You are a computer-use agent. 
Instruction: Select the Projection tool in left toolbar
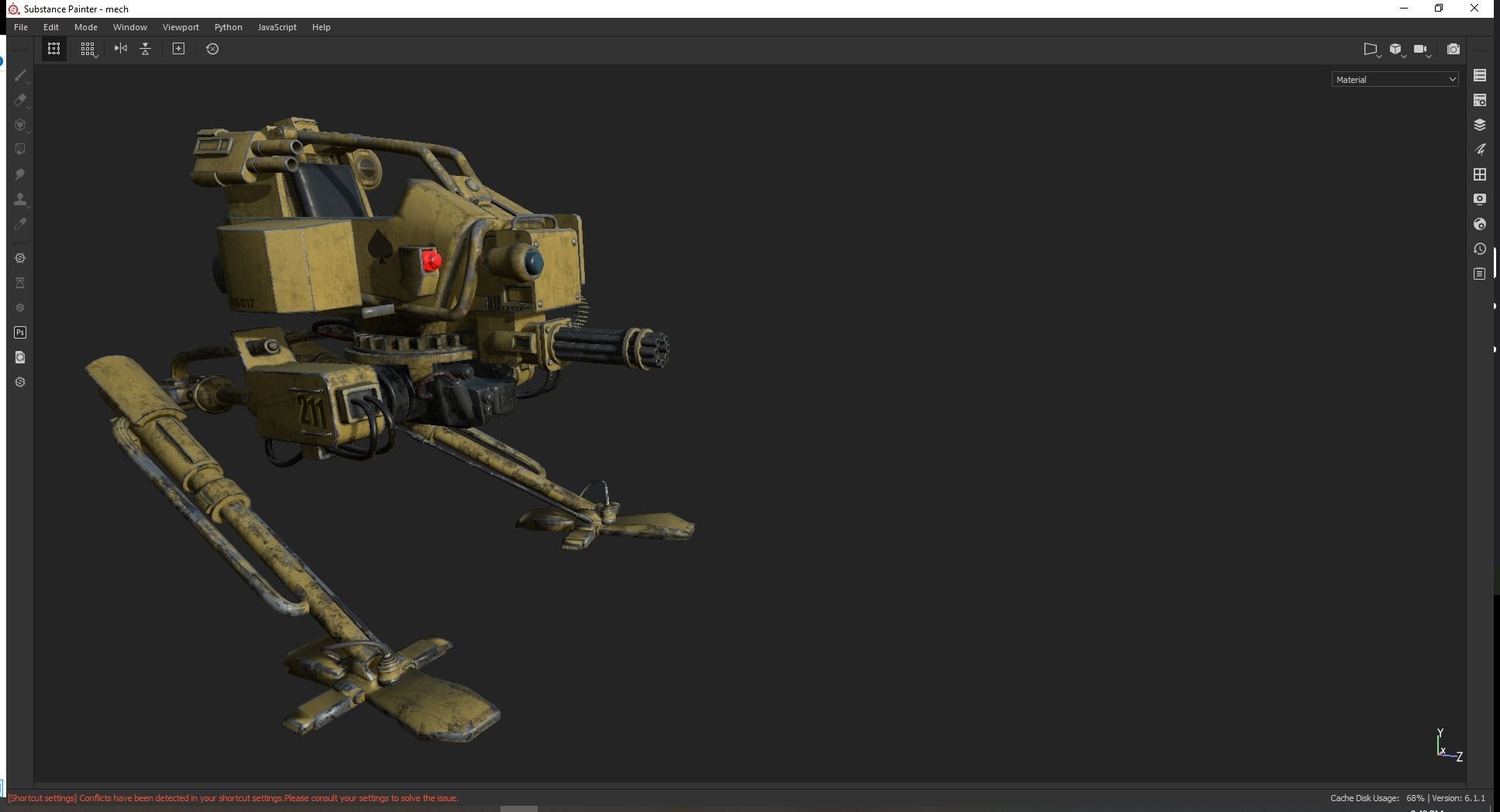click(x=20, y=125)
